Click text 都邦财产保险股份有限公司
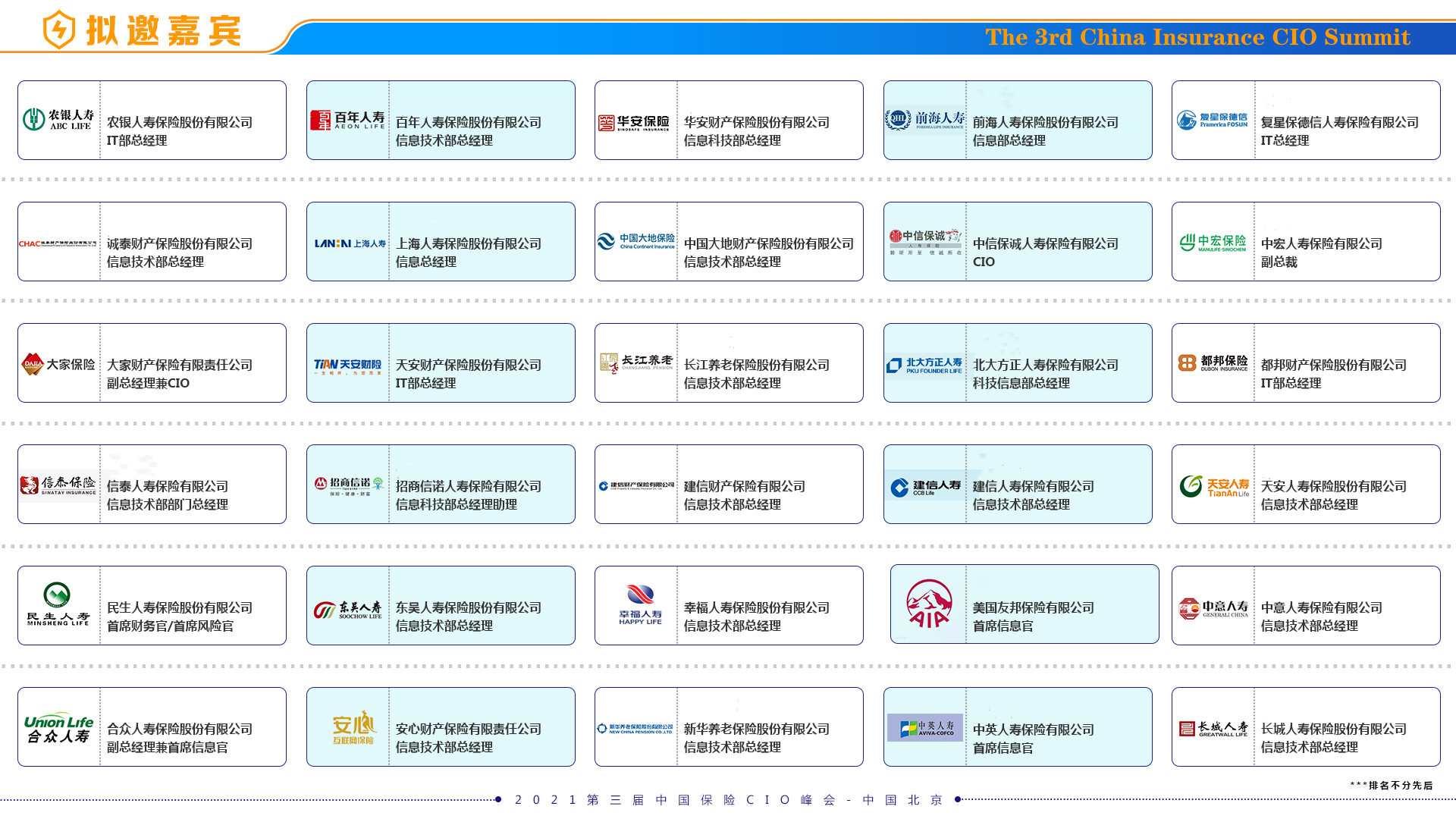This screenshot has height=819, width=1456. pyautogui.click(x=1334, y=365)
